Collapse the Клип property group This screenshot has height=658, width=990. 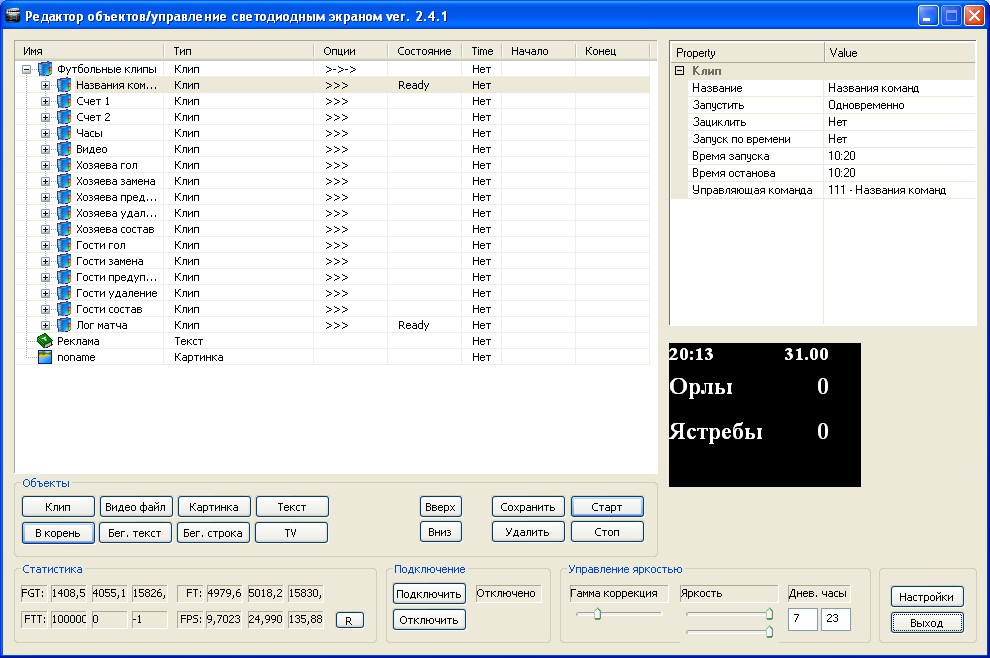pos(679,71)
